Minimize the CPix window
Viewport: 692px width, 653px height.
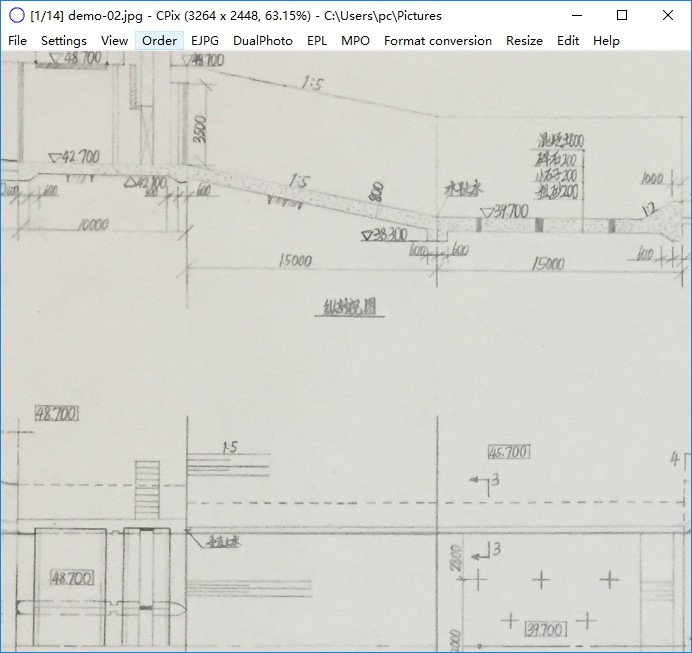(x=576, y=15)
